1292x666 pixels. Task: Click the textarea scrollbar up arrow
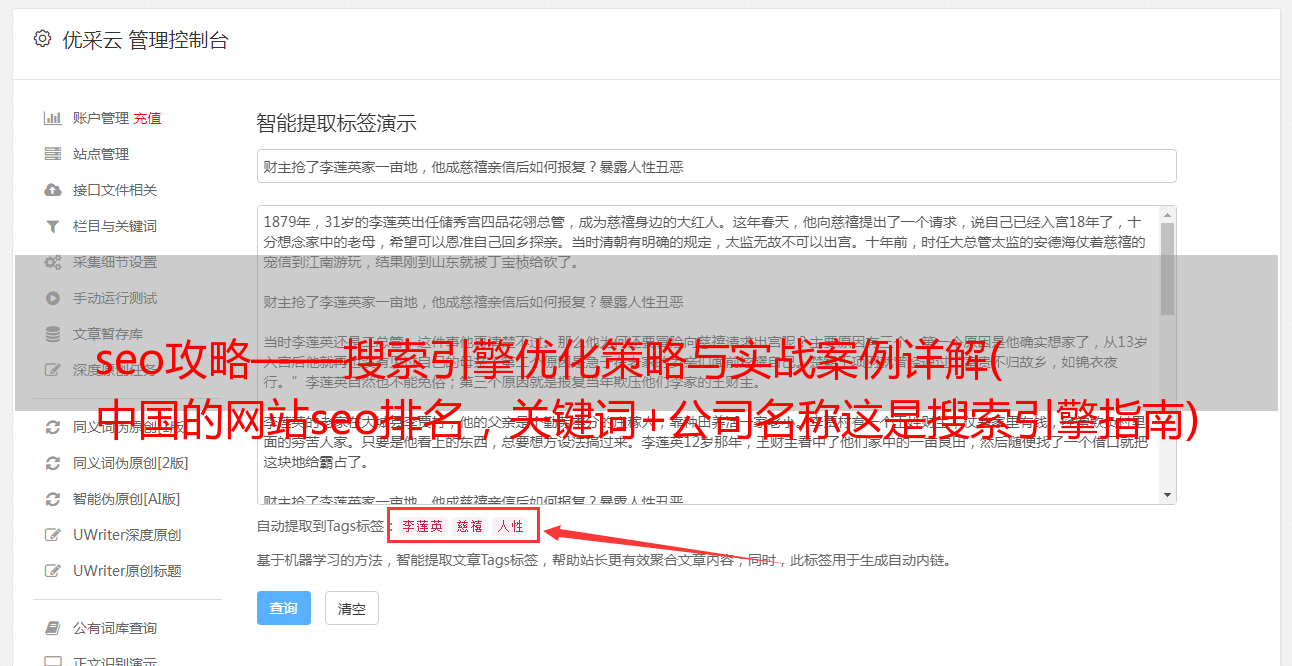1167,215
